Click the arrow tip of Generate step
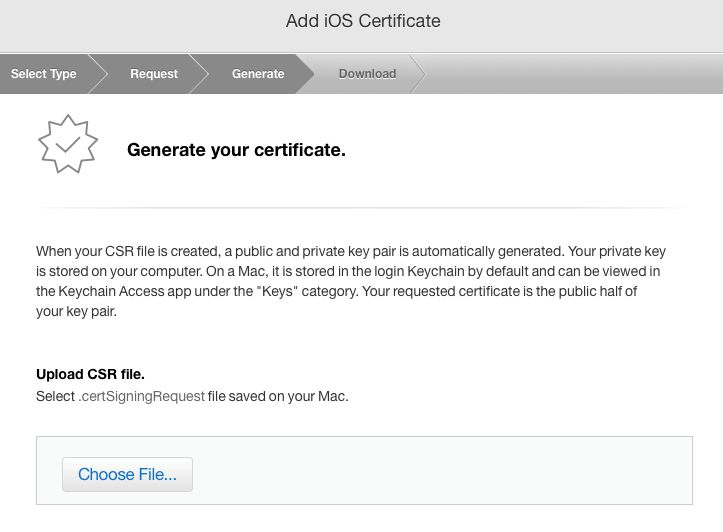Image resolution: width=723 pixels, height=532 pixels. coord(305,74)
